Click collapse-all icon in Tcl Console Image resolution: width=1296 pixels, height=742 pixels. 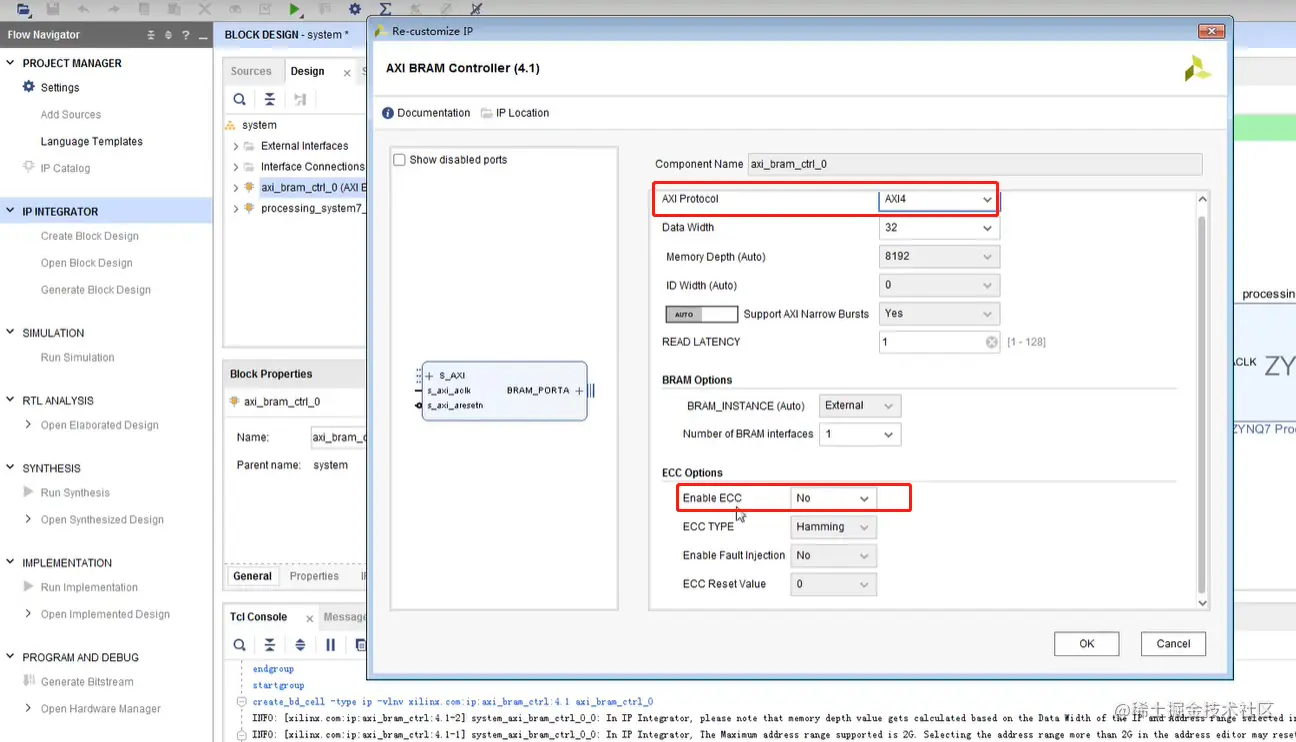[270, 645]
